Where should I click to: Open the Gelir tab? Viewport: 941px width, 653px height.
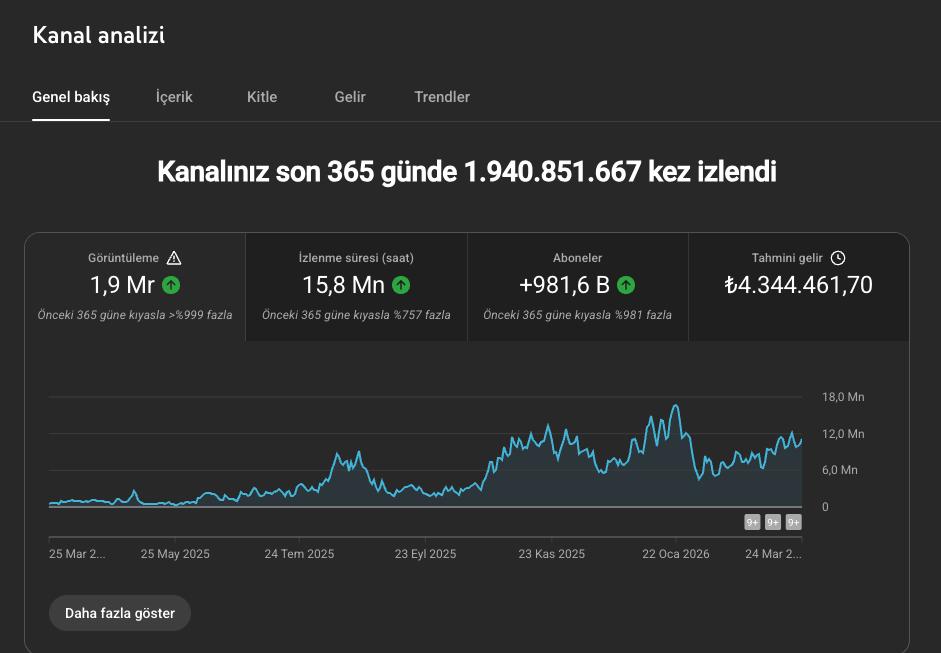tap(349, 97)
